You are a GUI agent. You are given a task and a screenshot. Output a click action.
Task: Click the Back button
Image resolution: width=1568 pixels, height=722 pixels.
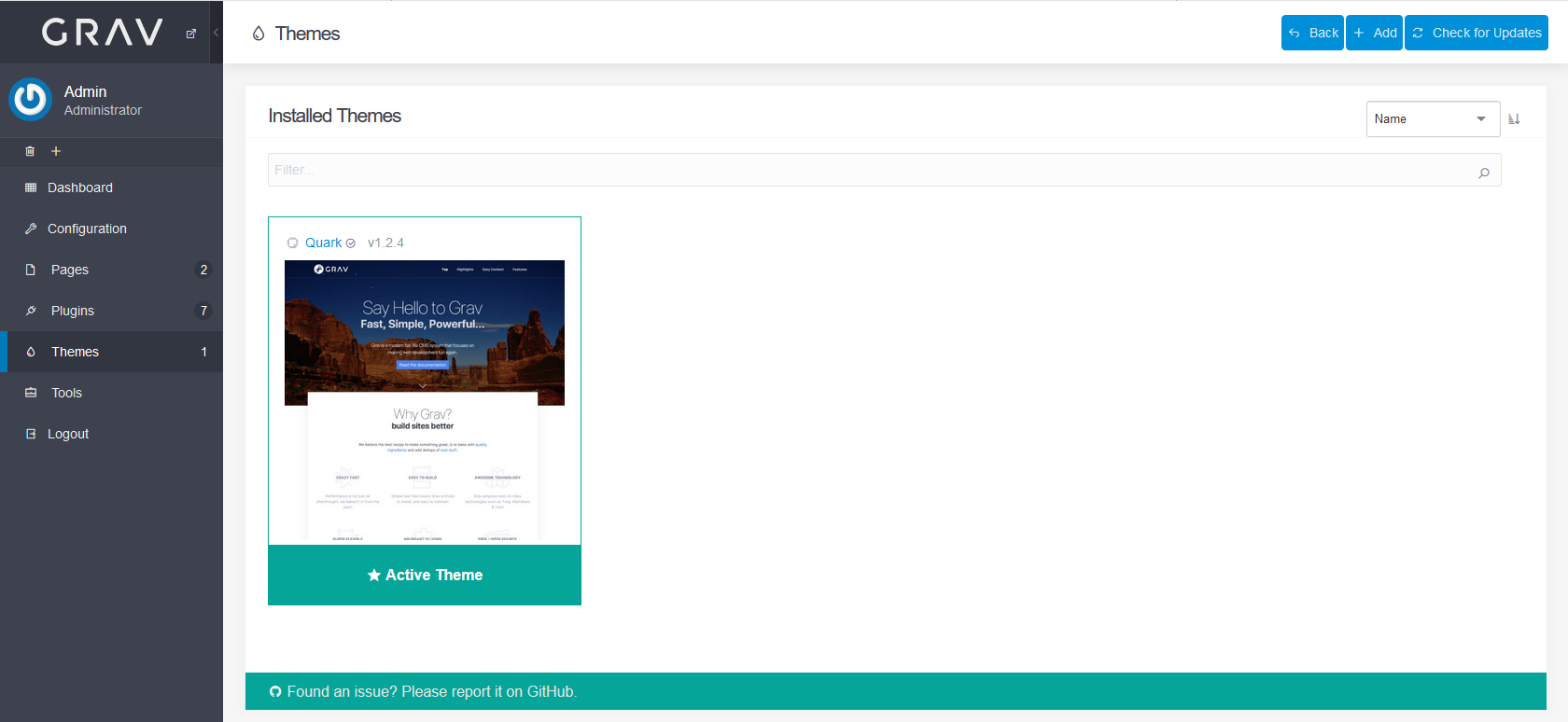click(1312, 33)
